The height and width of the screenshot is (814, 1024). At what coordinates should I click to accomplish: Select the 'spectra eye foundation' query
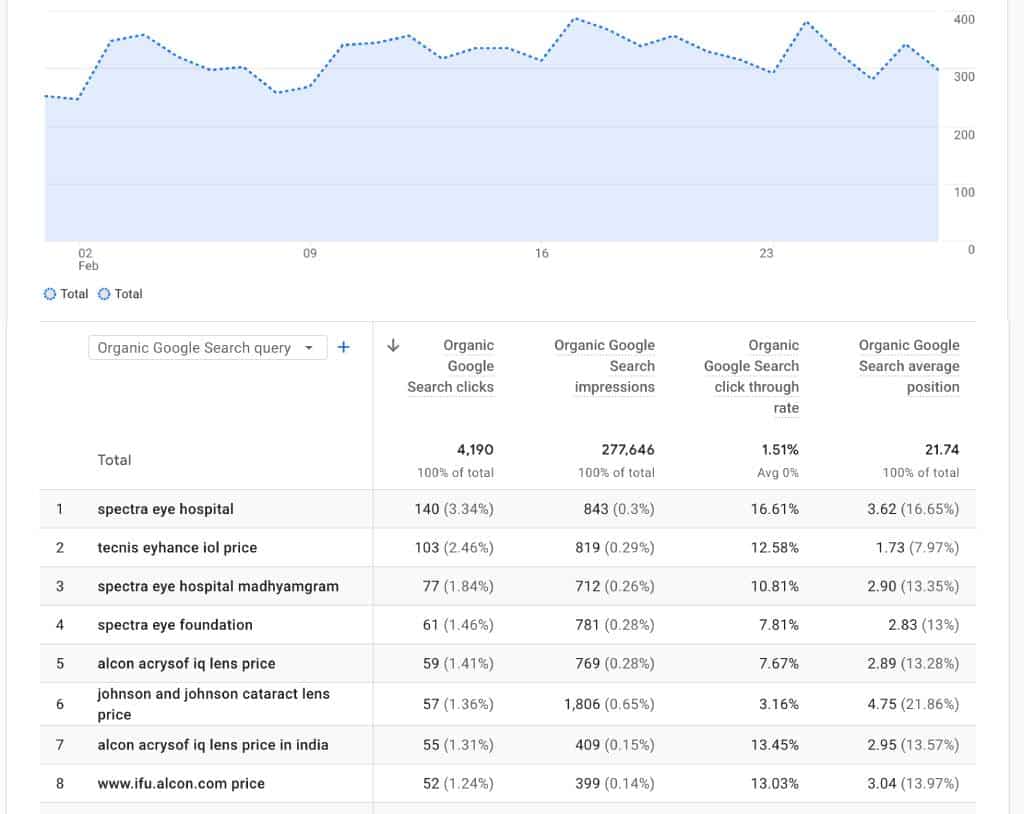coord(175,625)
